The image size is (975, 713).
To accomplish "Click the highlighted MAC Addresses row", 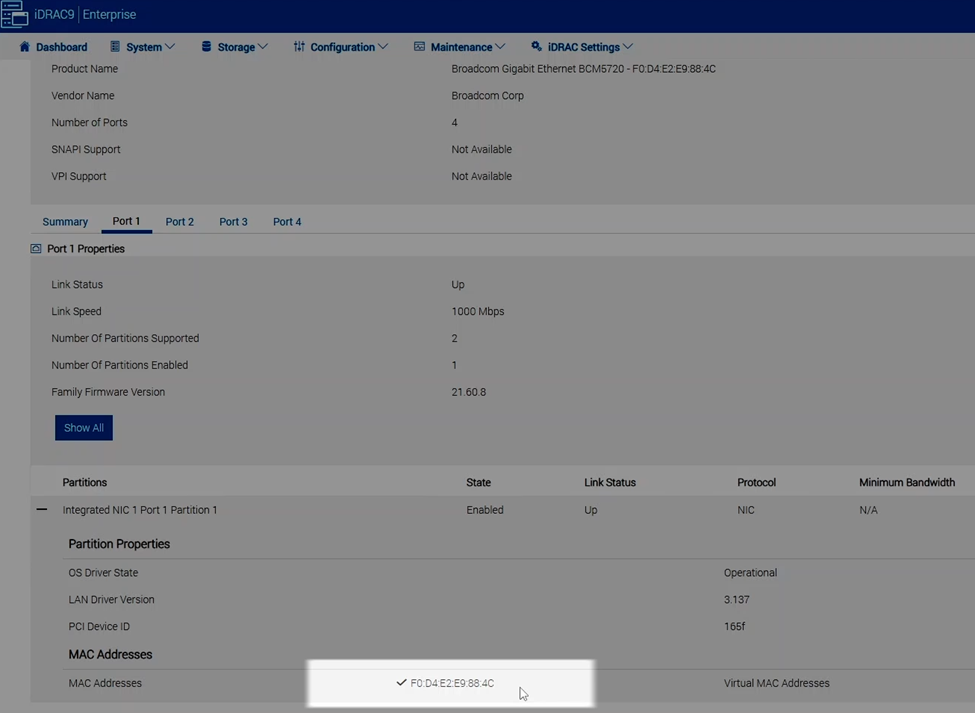I will (449, 683).
